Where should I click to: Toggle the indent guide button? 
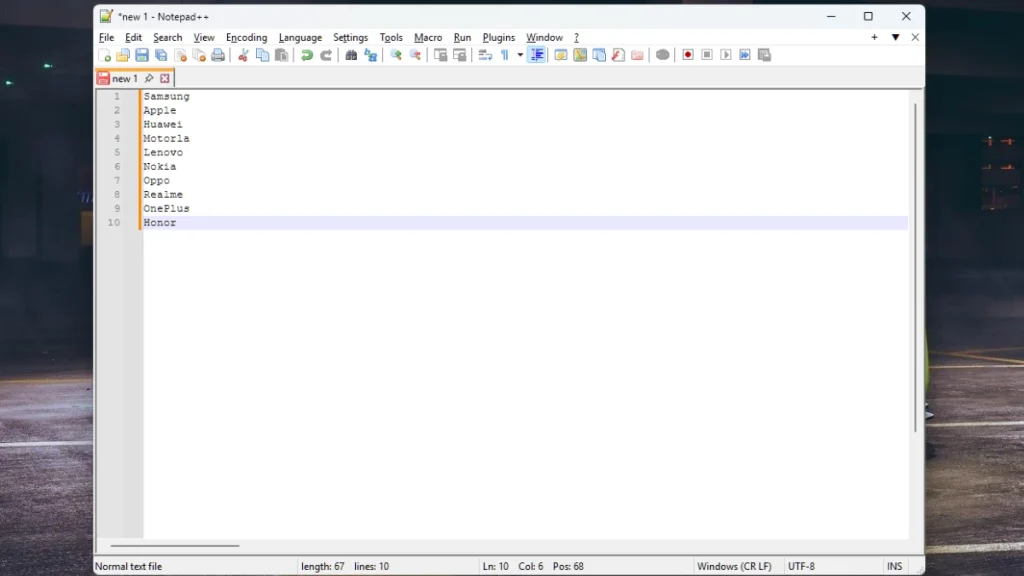pyautogui.click(x=537, y=55)
